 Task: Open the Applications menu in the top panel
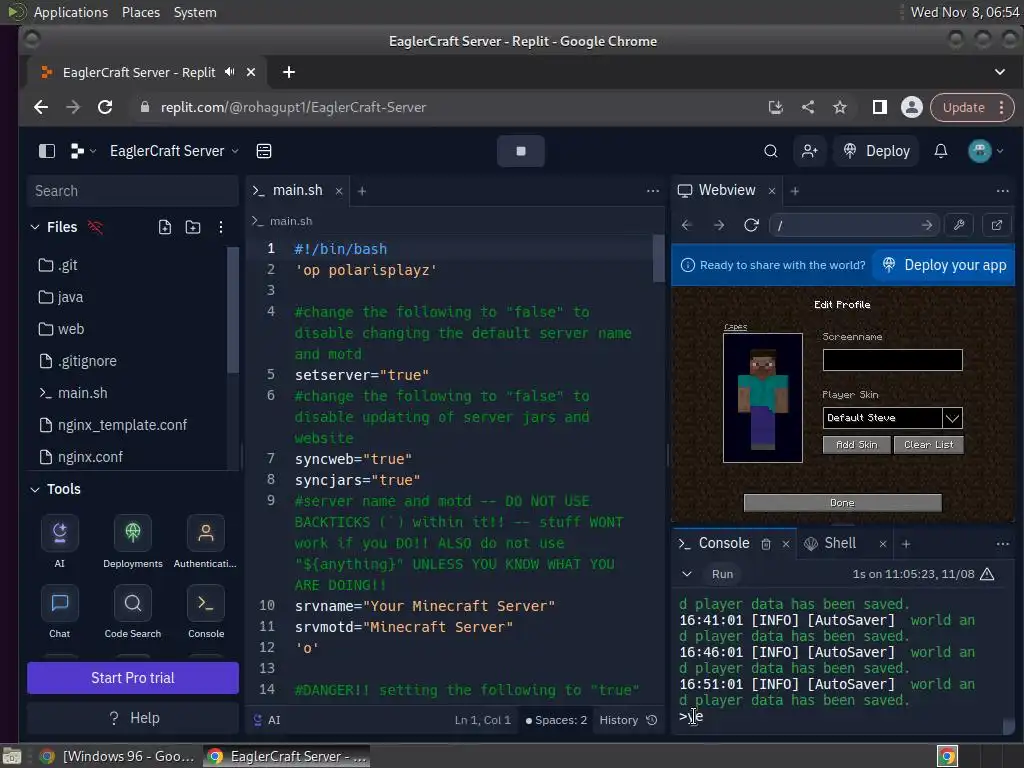click(71, 12)
